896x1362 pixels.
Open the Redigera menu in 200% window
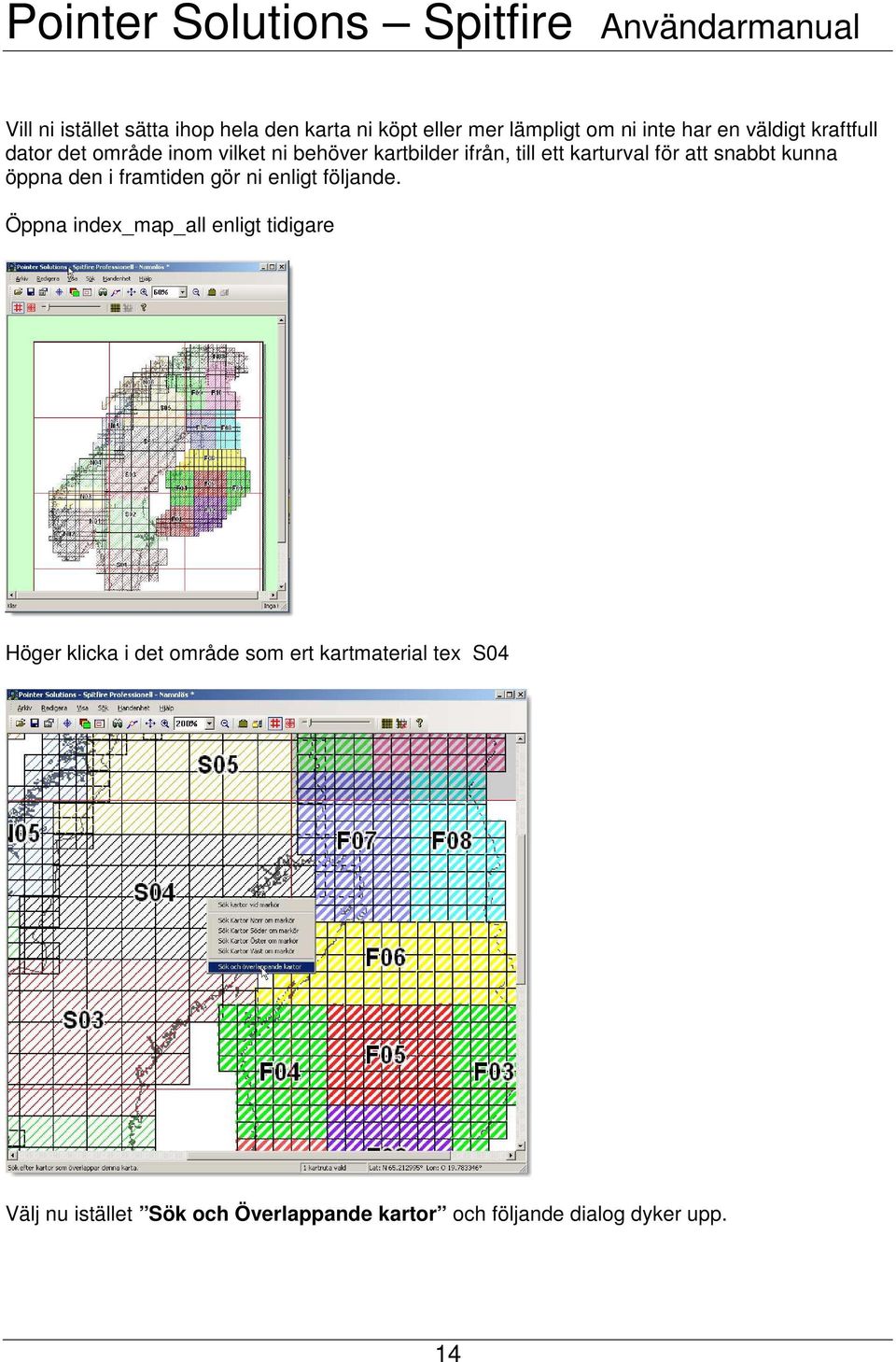(x=54, y=709)
